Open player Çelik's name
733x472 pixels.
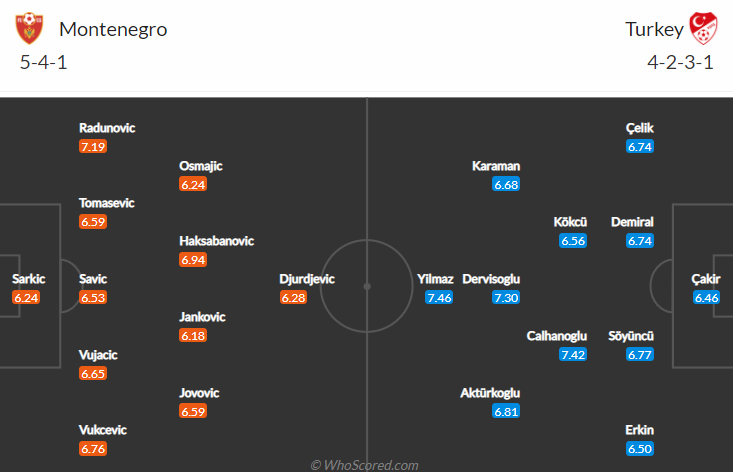point(640,128)
